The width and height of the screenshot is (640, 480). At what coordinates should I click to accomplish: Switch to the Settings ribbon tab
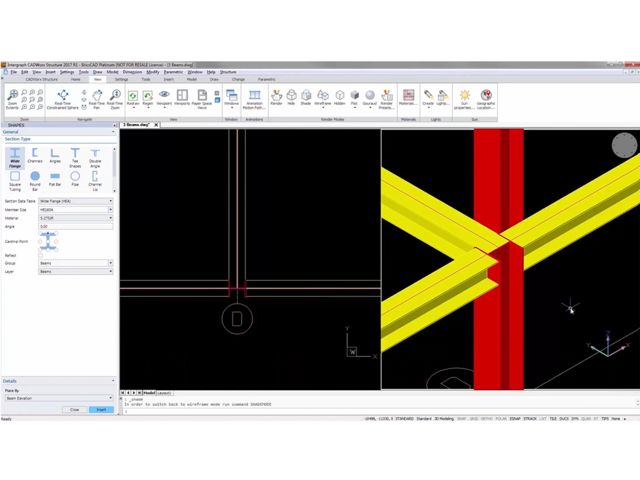121,79
